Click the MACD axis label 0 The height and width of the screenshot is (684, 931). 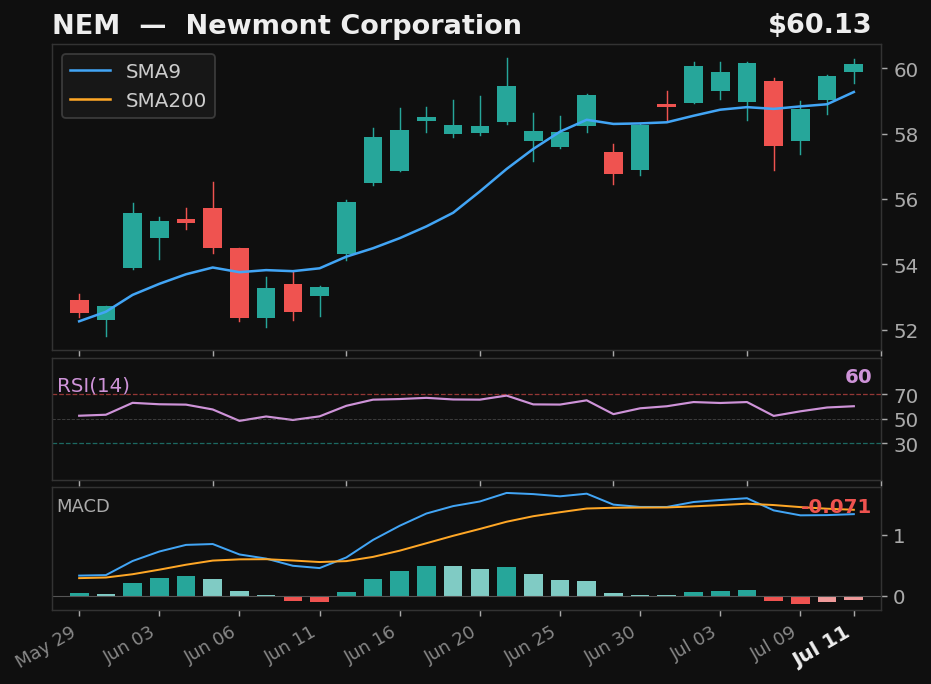click(x=900, y=597)
